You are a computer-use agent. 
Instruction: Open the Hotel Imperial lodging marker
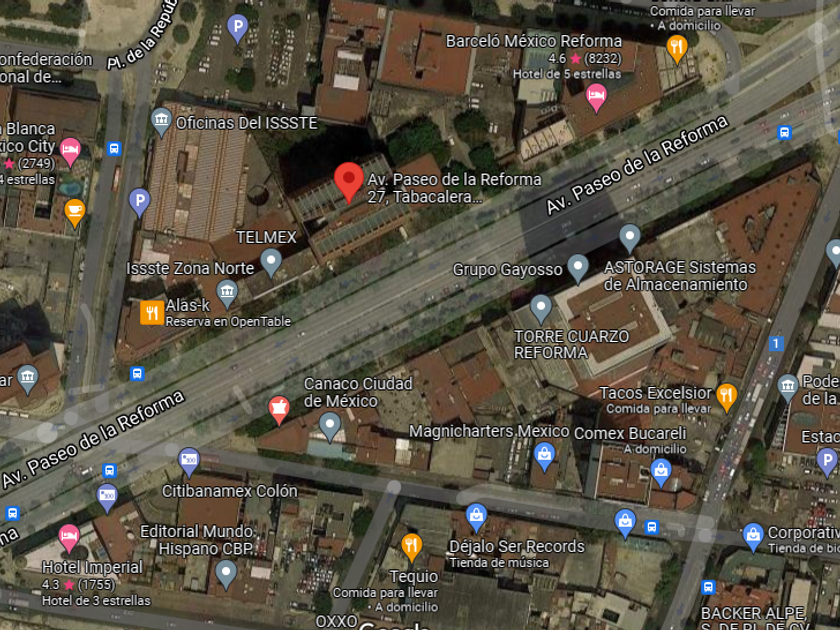(69, 538)
